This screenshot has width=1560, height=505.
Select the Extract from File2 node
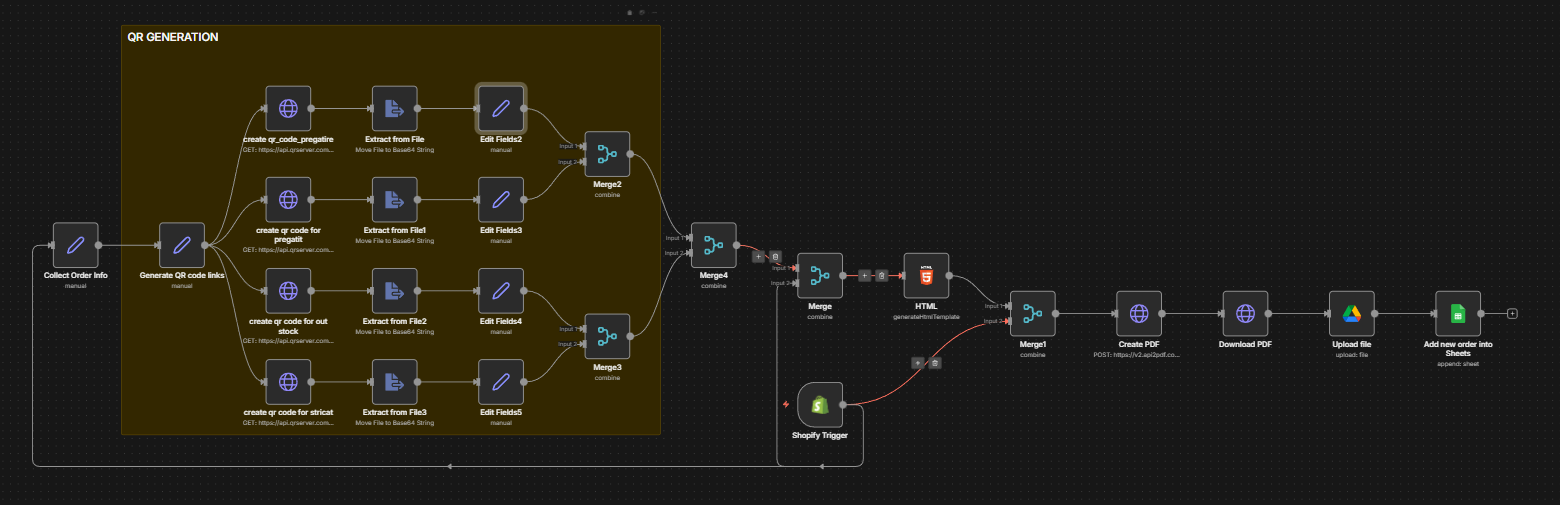pyautogui.click(x=394, y=291)
